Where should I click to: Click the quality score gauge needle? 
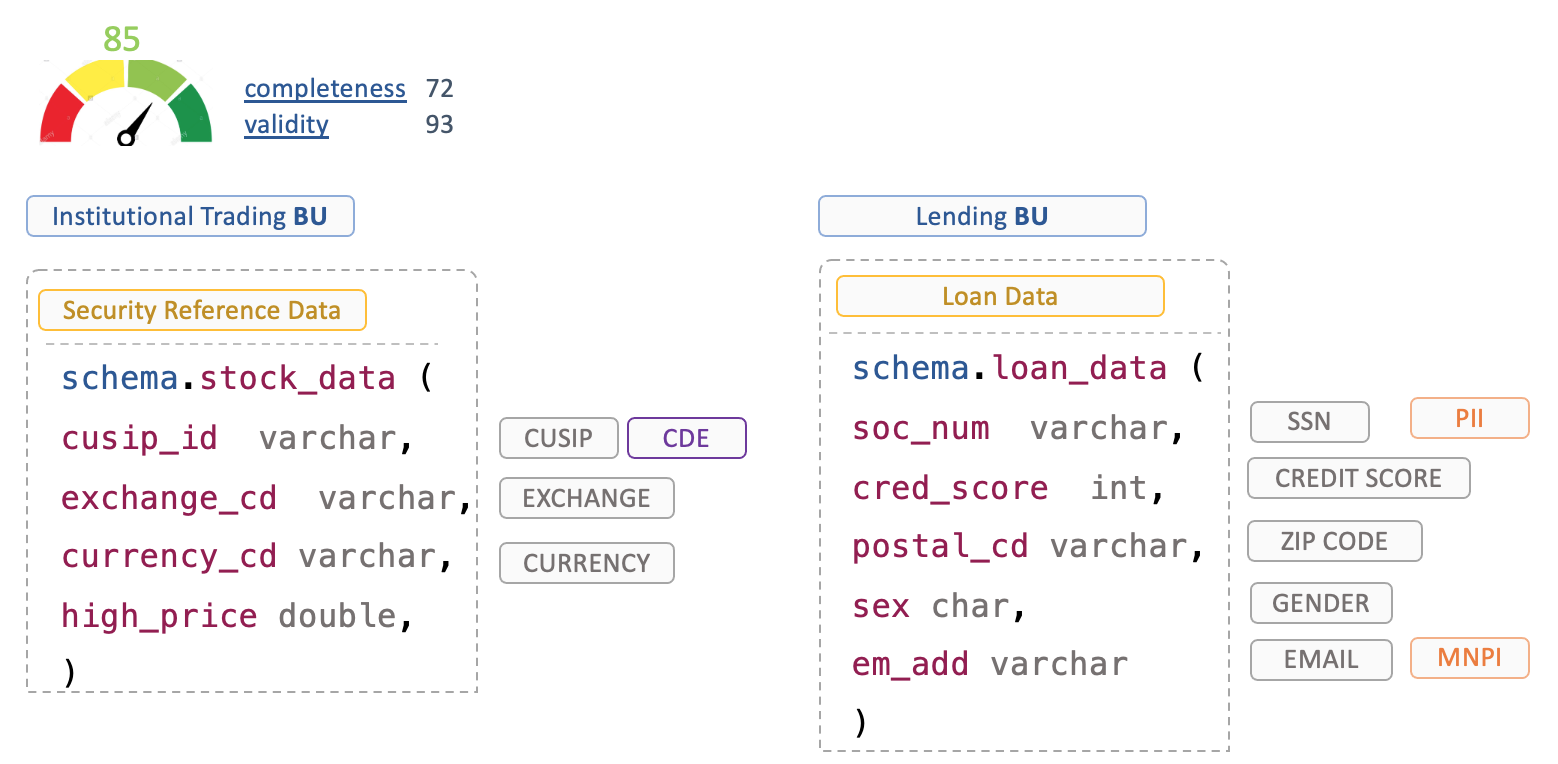[x=137, y=122]
